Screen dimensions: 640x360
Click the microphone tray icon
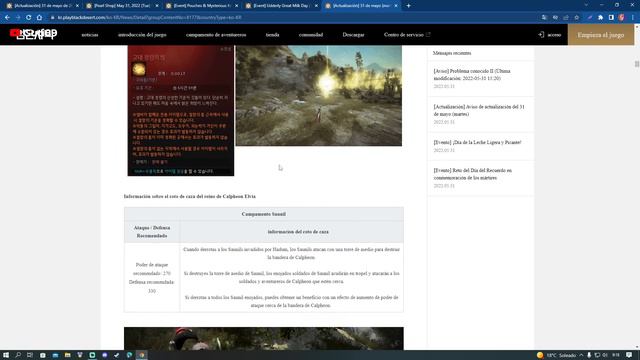point(589,355)
